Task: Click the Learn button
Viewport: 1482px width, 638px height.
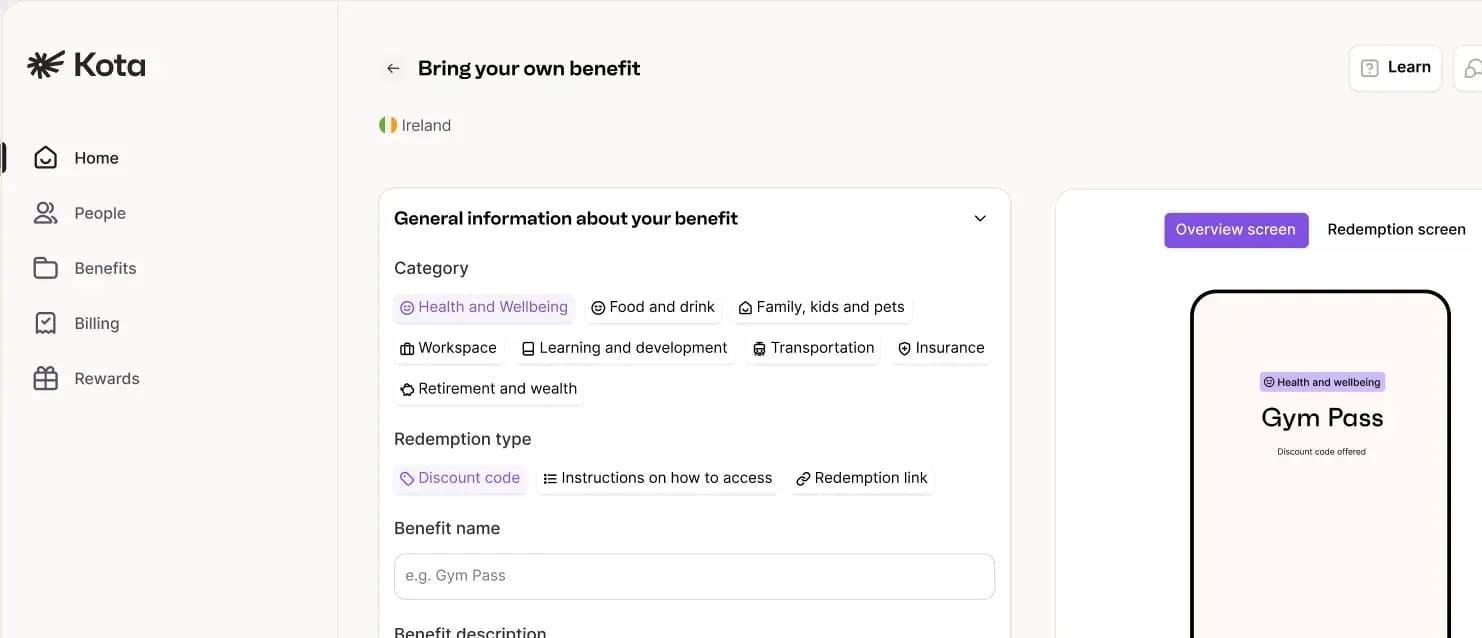Action: 1395,68
